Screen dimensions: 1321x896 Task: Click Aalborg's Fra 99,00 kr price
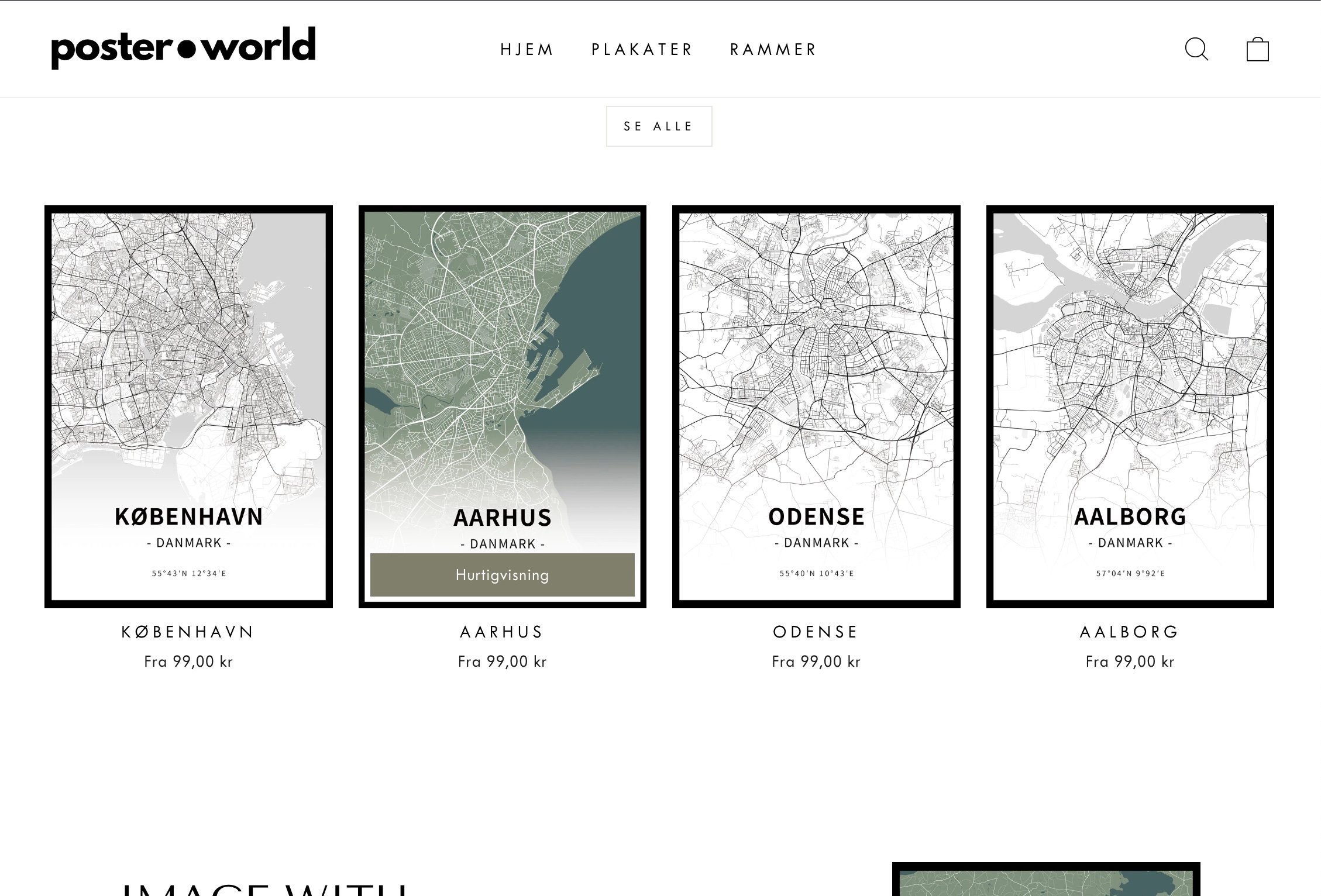coord(1130,661)
